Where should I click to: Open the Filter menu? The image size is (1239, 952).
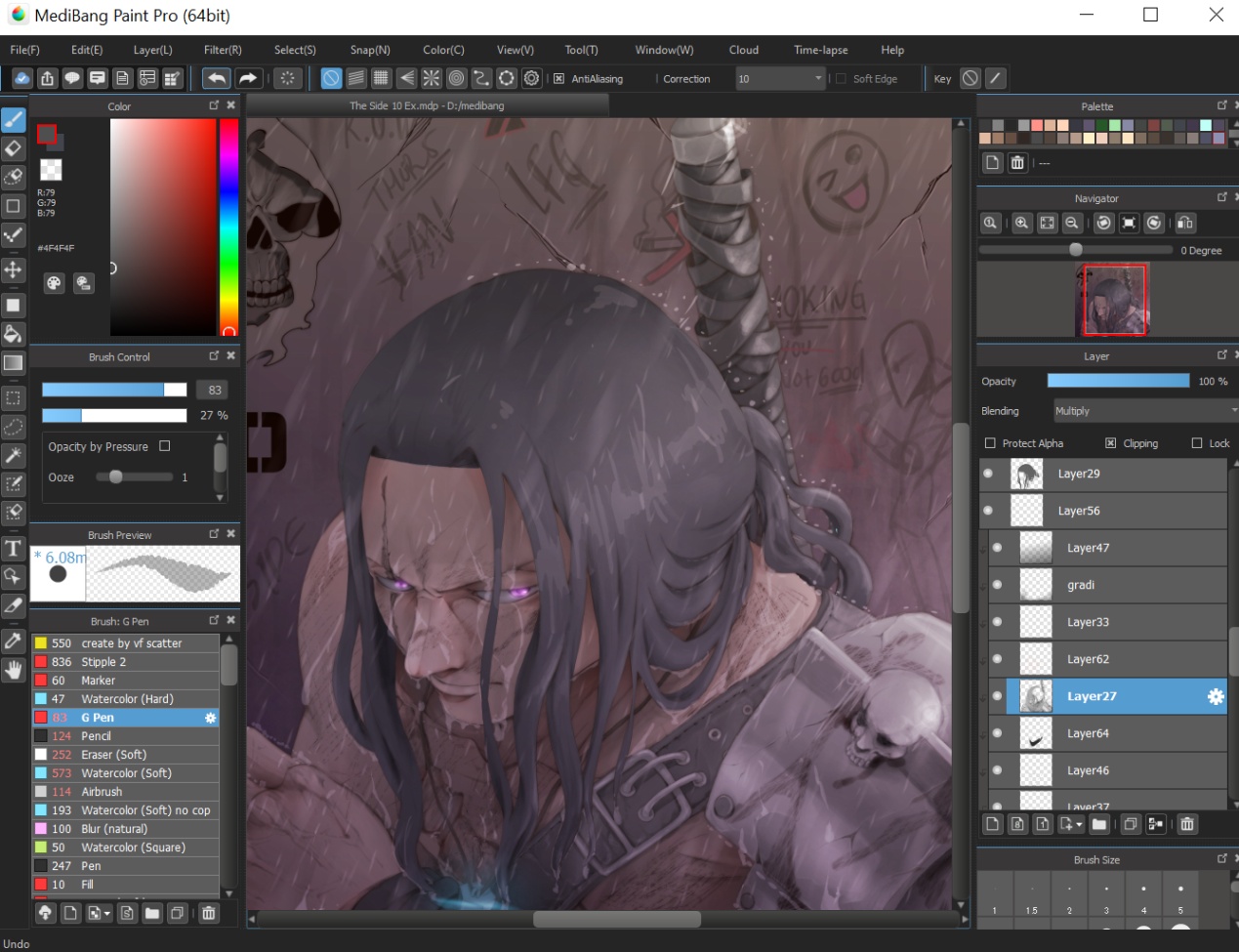[x=223, y=50]
